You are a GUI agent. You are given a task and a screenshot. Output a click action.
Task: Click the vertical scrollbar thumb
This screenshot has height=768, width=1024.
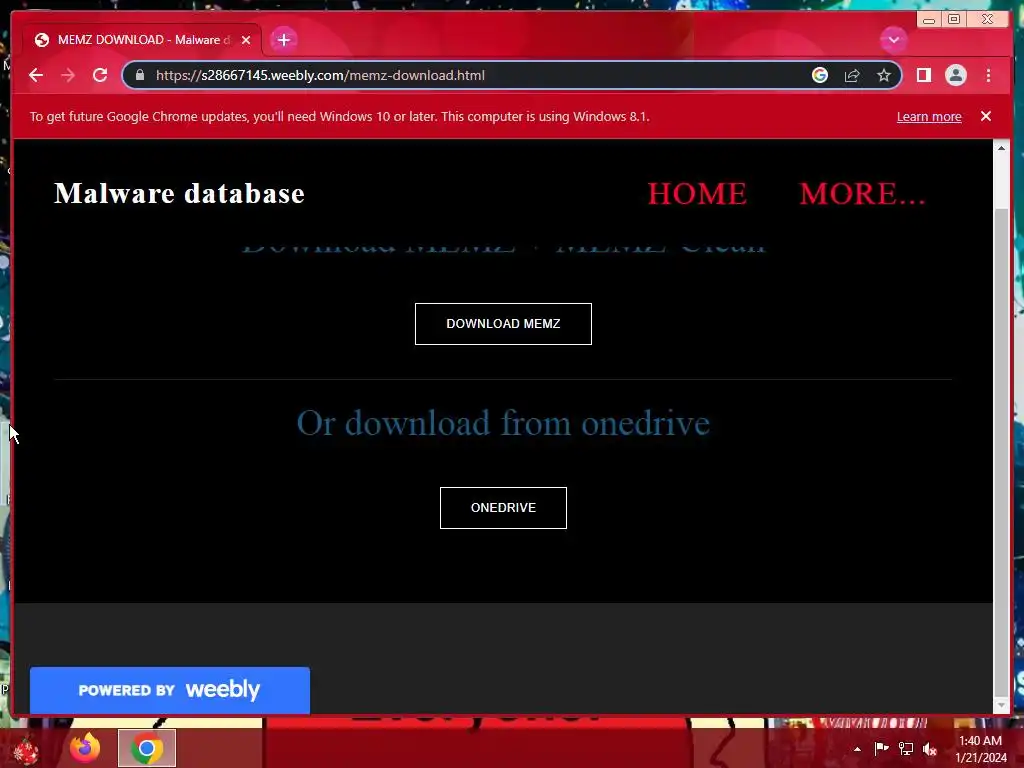1000,453
